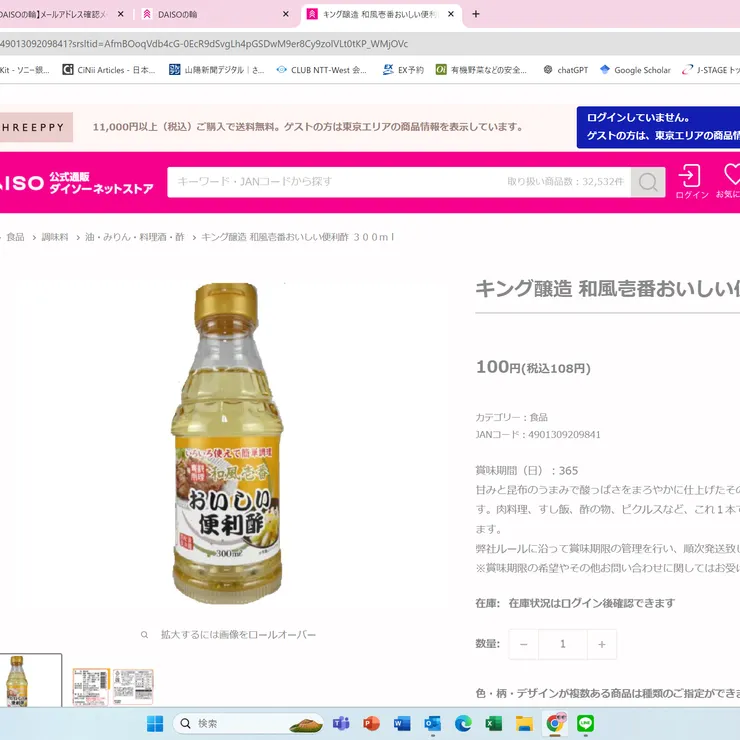
Task: Close the キング醸造 product tab
Action: coord(451,14)
